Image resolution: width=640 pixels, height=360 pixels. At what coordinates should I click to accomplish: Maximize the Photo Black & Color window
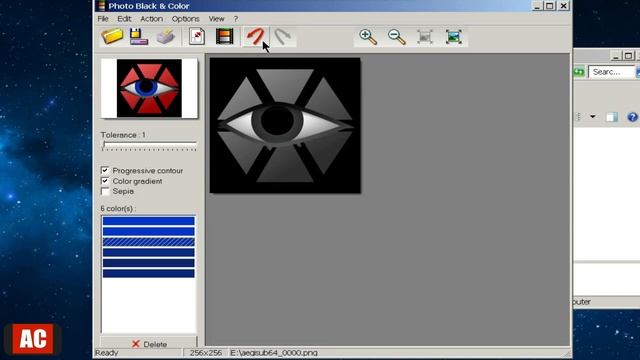click(550, 6)
